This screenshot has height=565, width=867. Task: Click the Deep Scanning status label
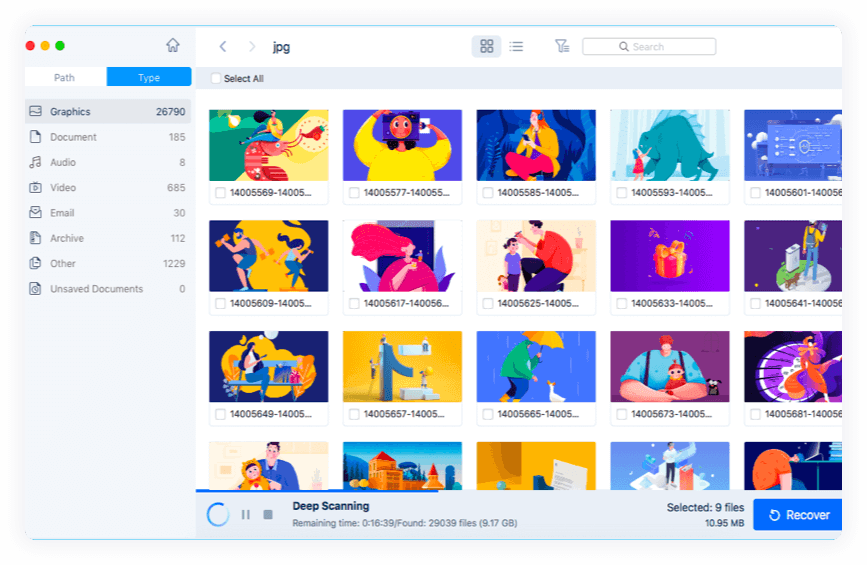point(331,506)
